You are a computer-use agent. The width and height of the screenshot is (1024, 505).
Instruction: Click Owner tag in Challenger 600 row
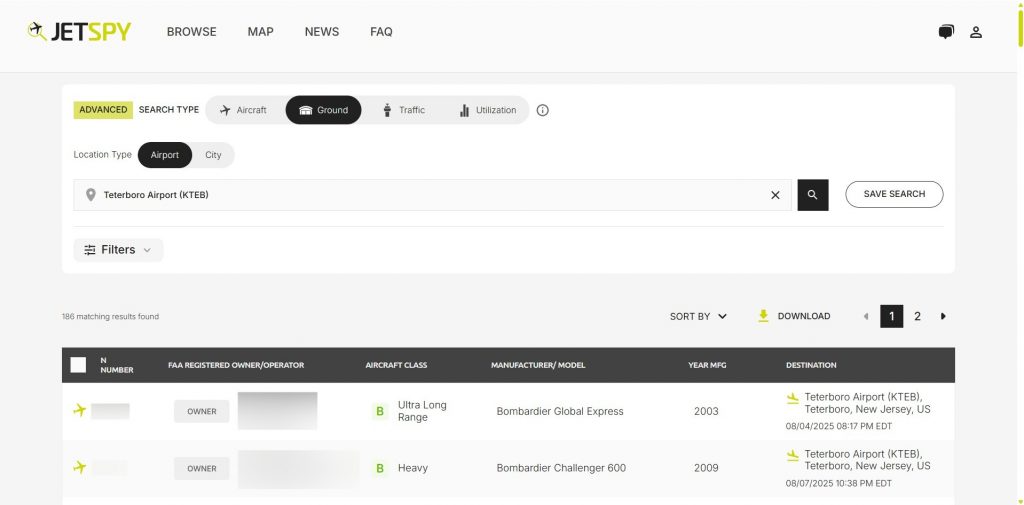coord(202,468)
